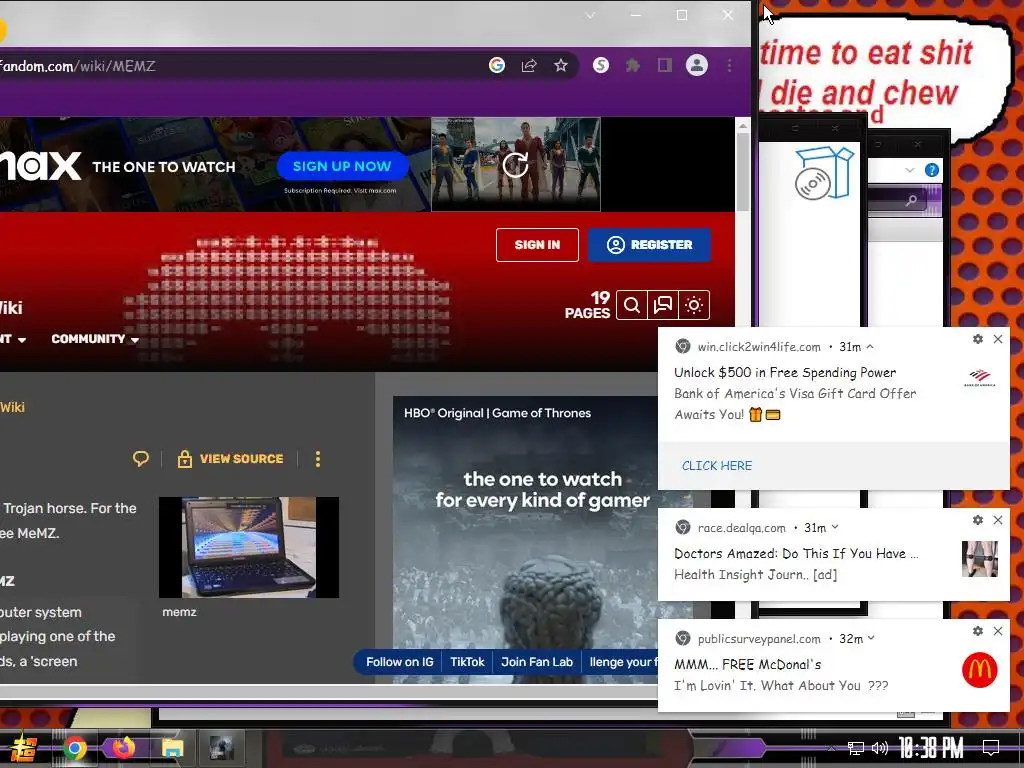Collapse the click2win4life notification chevron

click(x=870, y=347)
